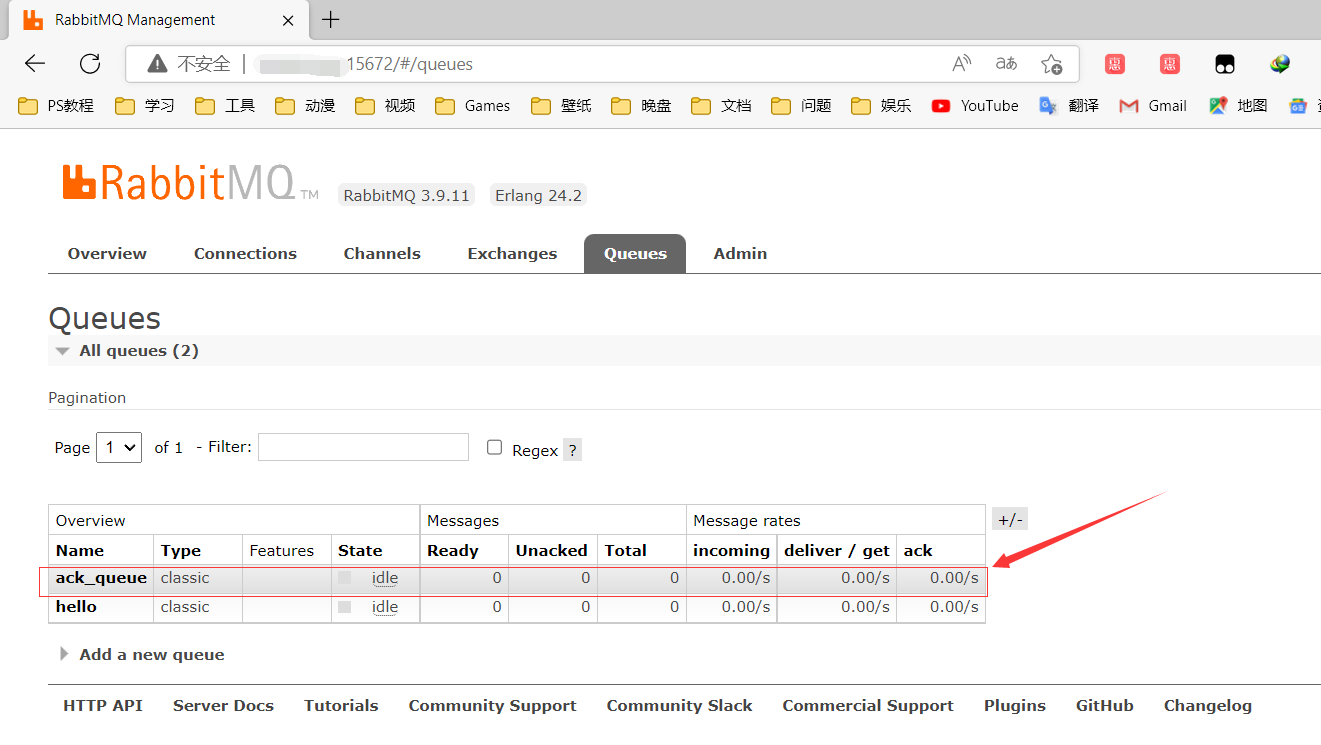
Task: Click the +/- columns button
Action: tap(1010, 519)
